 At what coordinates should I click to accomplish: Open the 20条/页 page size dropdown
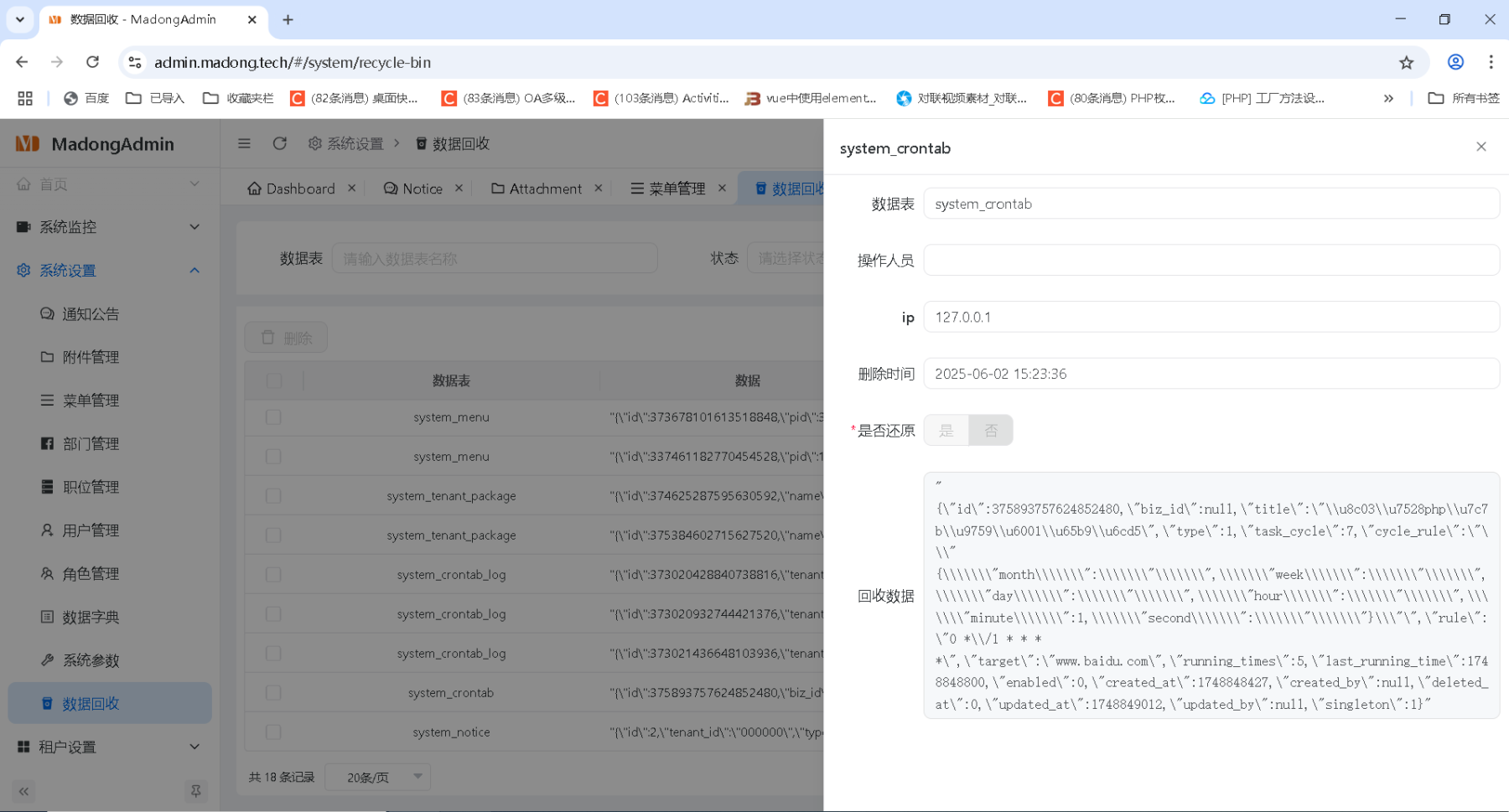click(x=377, y=777)
